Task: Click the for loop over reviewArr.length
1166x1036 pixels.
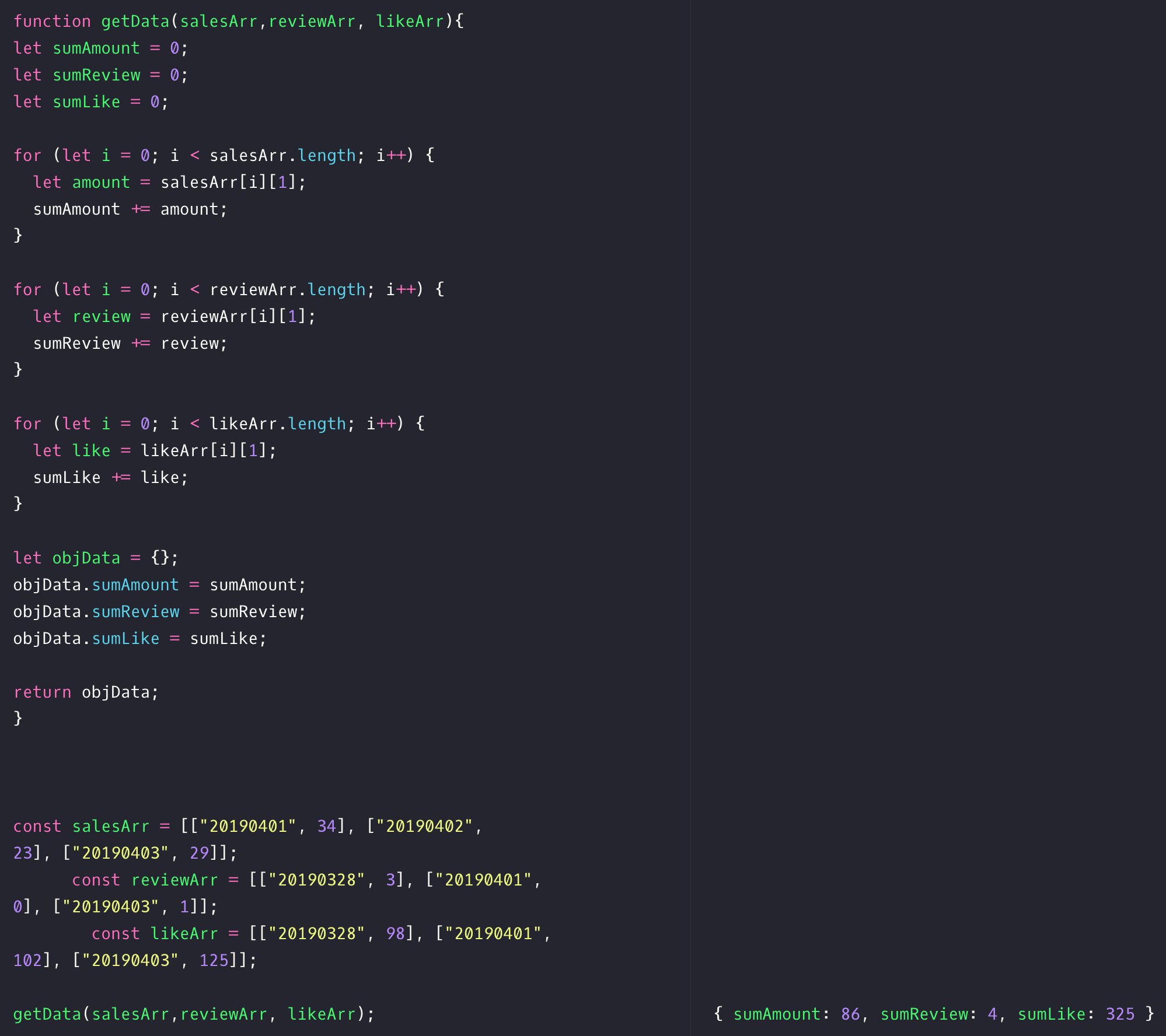Action: [x=229, y=290]
